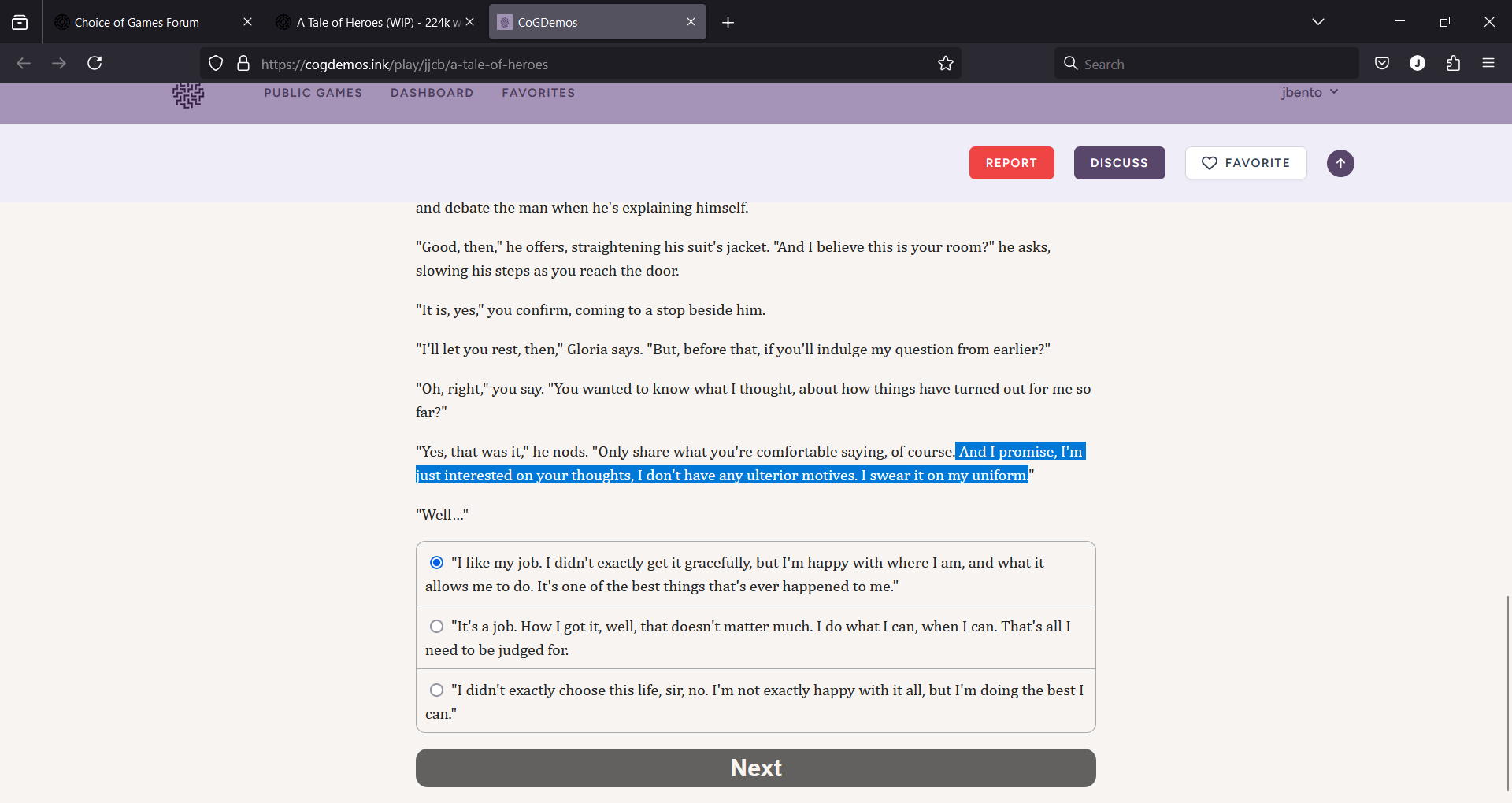The width and height of the screenshot is (1512, 803).
Task: Minimize the browser window
Action: 1400,22
